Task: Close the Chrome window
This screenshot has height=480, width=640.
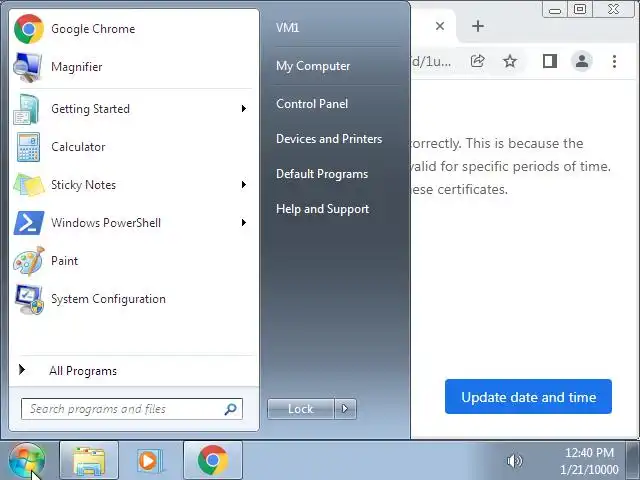Action: point(613,9)
